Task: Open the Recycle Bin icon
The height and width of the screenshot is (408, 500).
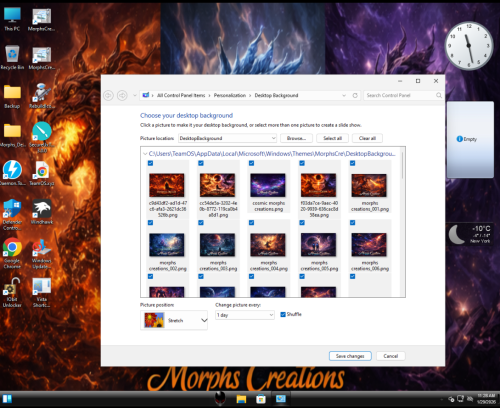Action: tap(12, 57)
